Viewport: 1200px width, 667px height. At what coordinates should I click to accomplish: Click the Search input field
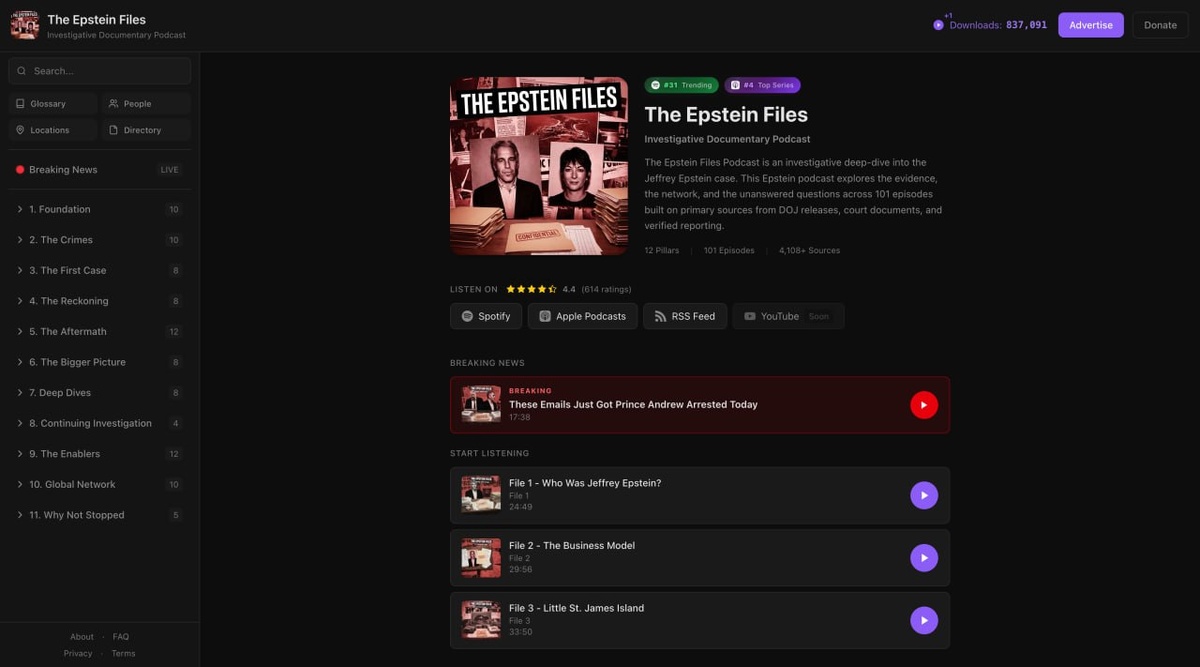99,71
